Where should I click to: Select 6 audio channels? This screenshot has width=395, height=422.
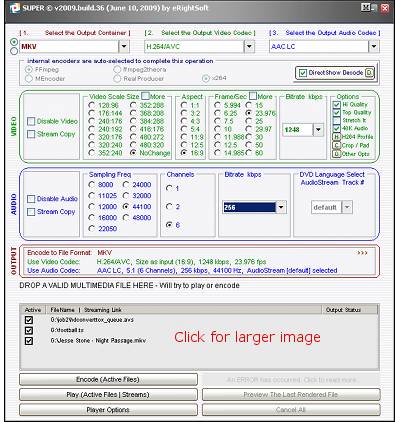pos(169,225)
